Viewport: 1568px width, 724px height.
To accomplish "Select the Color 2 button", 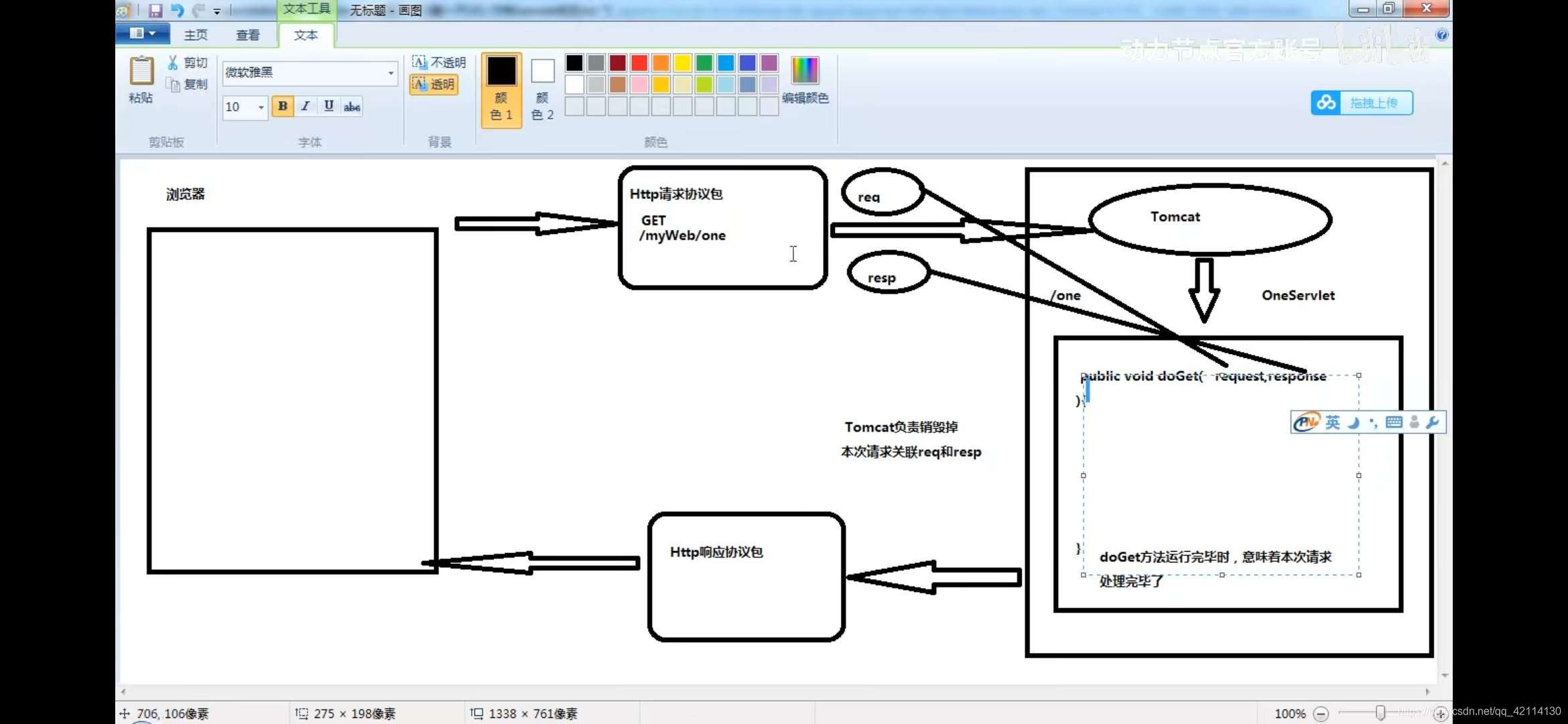I will point(542,89).
